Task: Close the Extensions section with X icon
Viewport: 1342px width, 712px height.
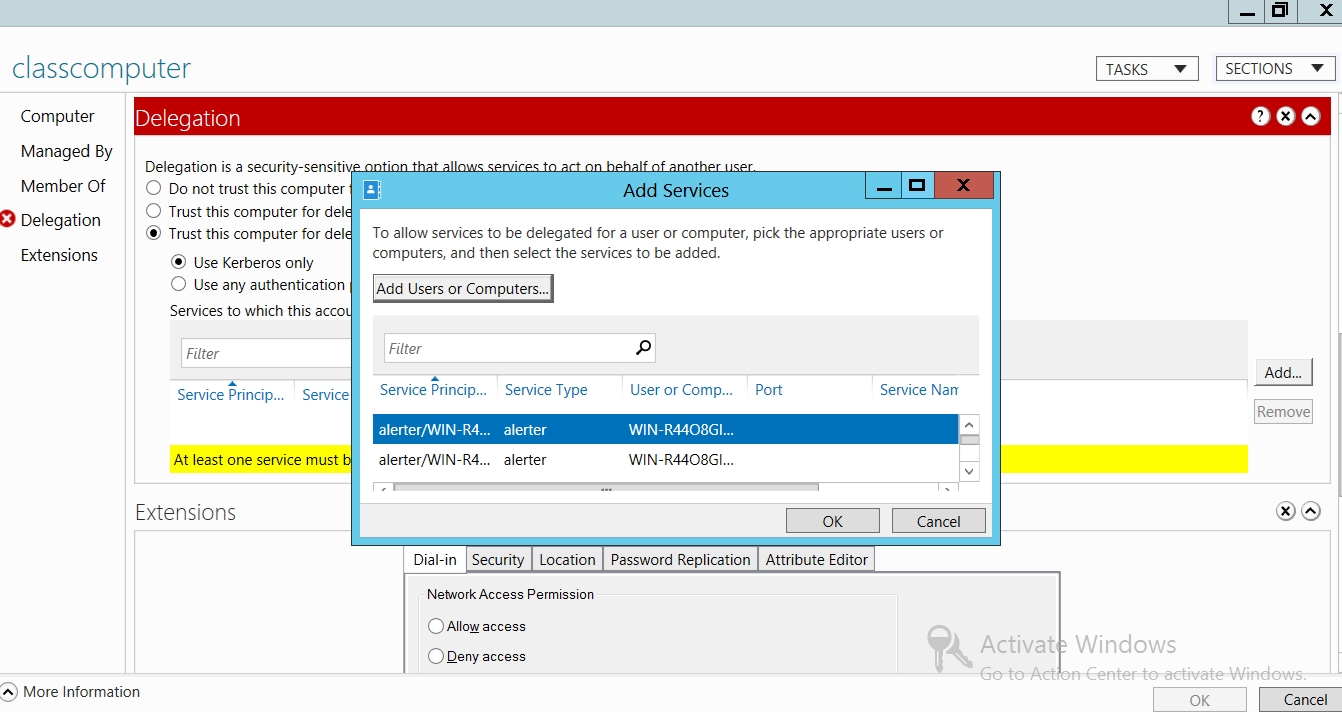Action: [1285, 512]
